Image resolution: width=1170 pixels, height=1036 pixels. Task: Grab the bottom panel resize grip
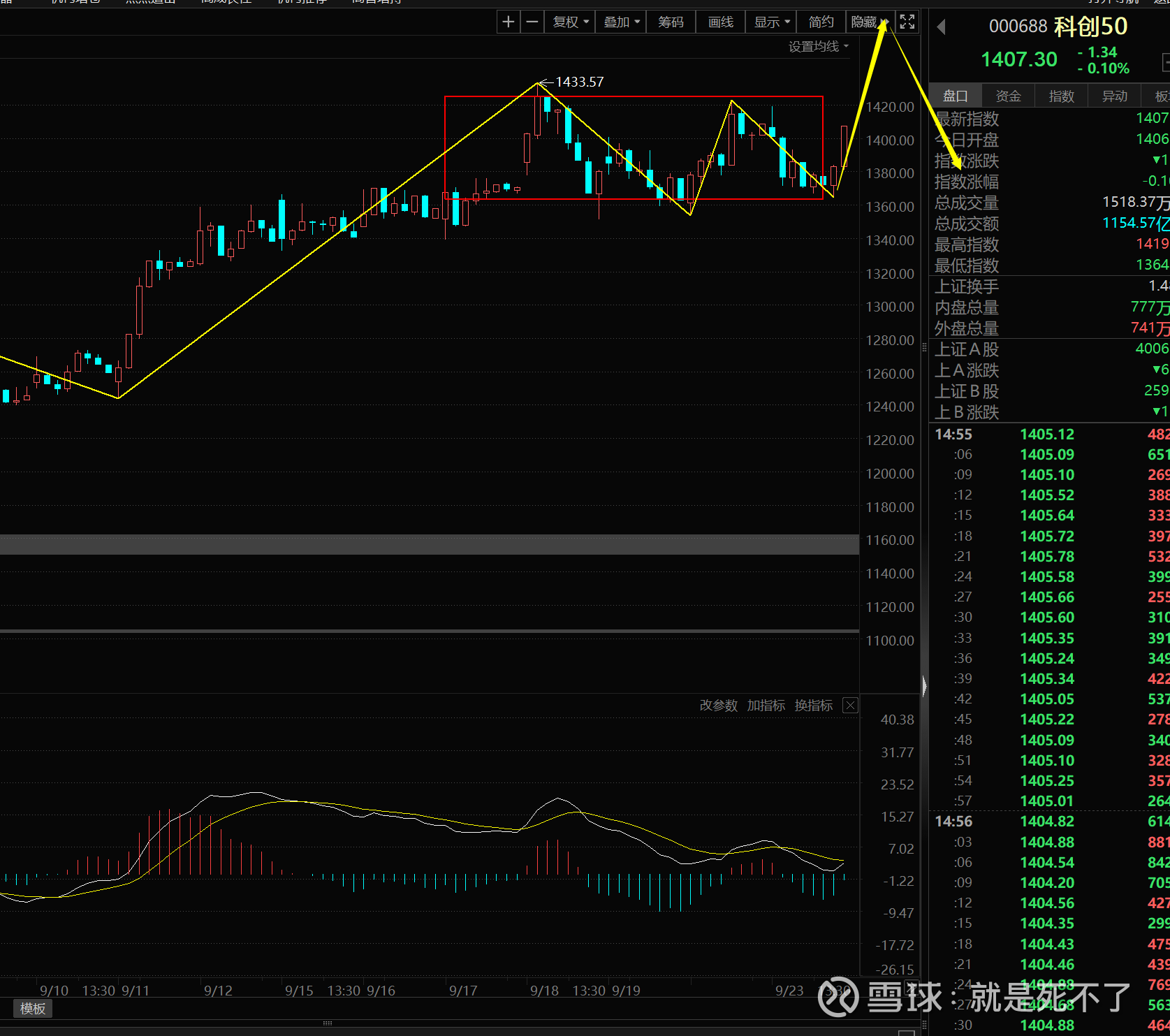coord(327,1023)
